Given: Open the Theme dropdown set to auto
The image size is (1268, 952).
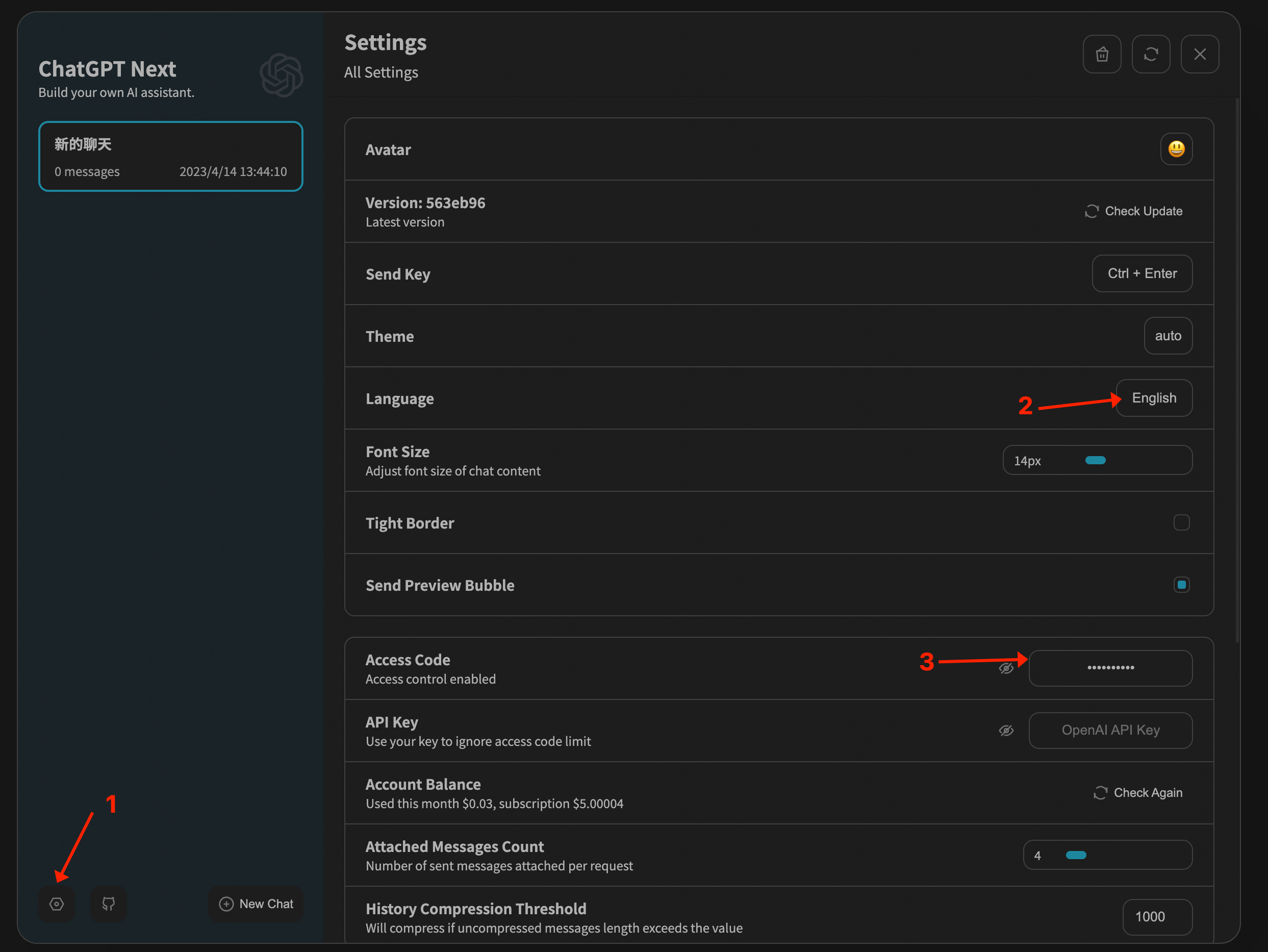Looking at the screenshot, I should pos(1168,336).
